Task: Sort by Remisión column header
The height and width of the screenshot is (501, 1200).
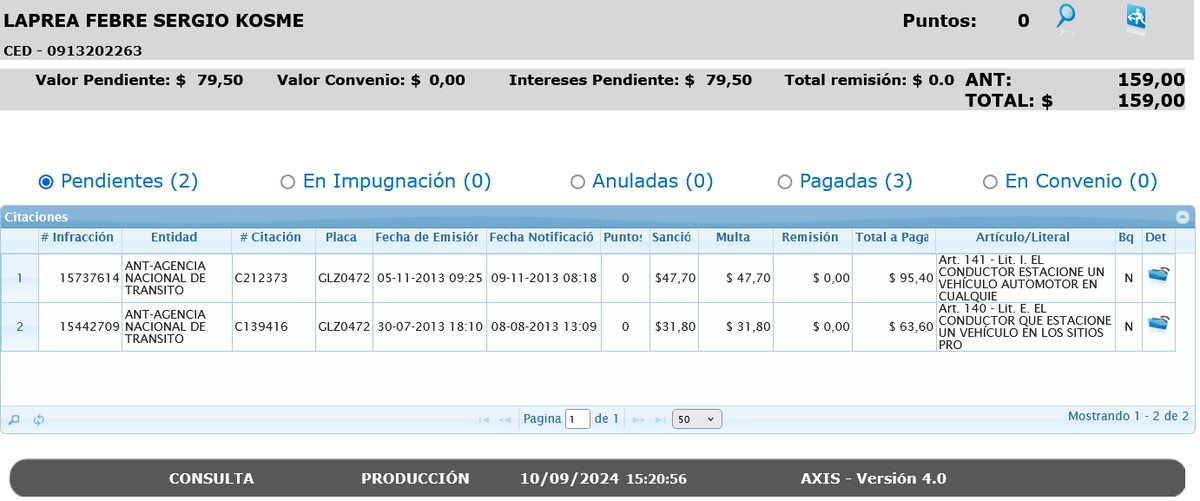Action: 810,238
